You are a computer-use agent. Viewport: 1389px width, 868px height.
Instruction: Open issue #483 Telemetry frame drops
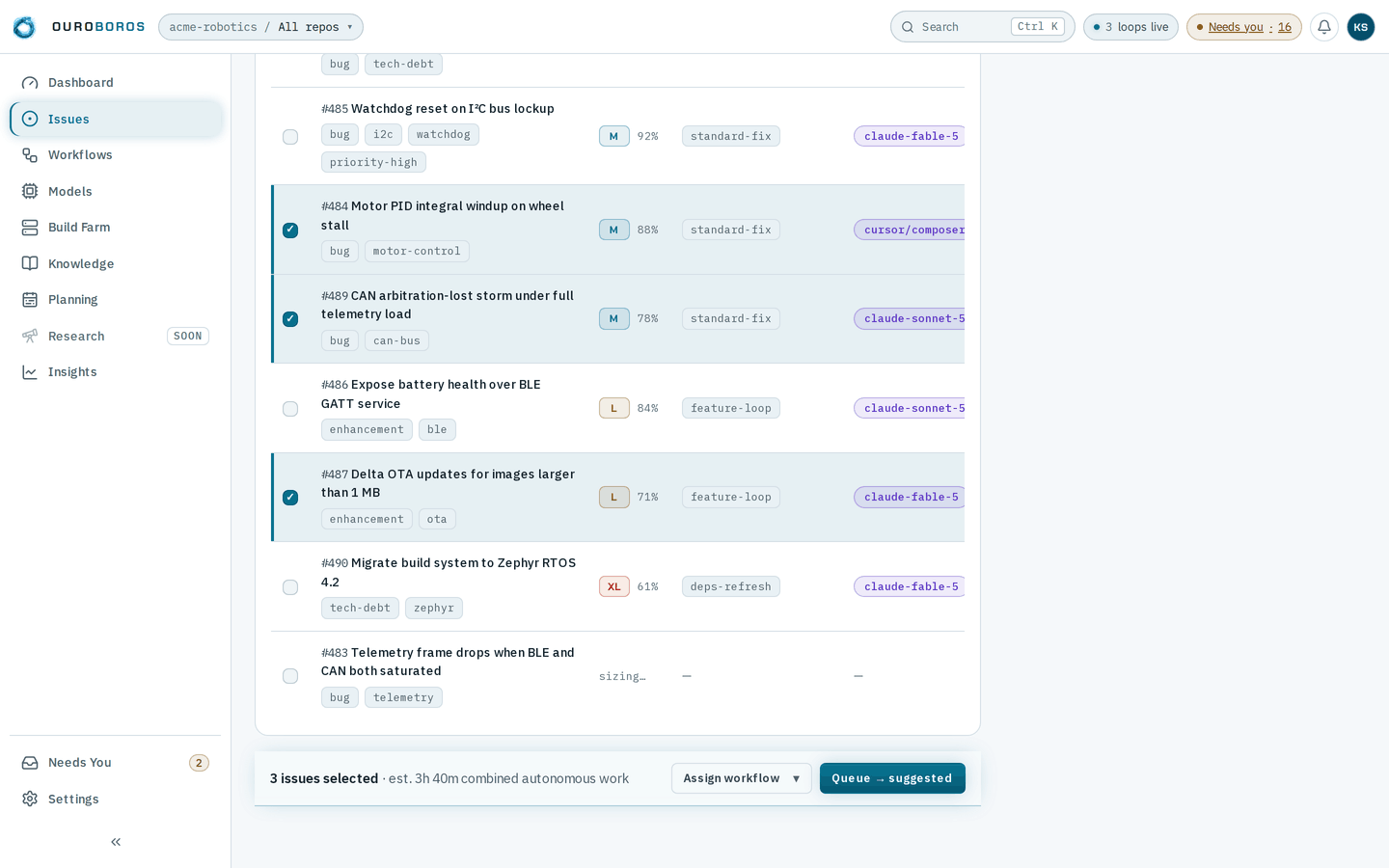pos(448,662)
